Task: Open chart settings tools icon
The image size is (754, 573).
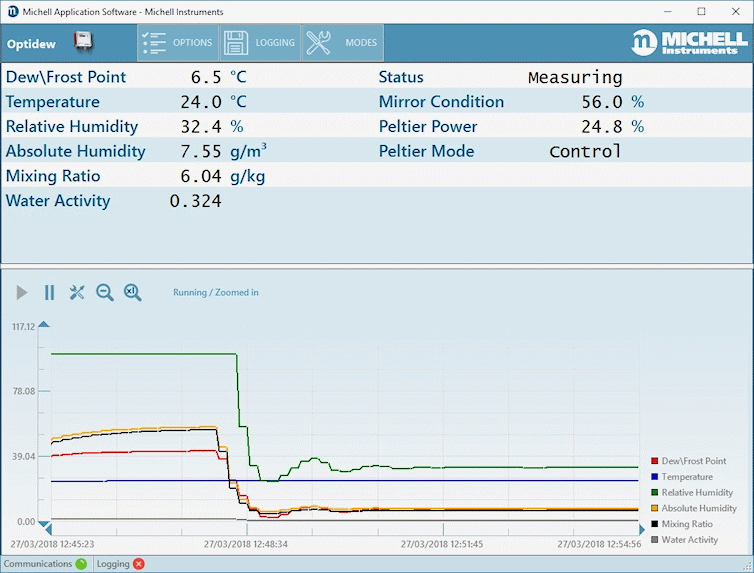Action: tap(77, 292)
